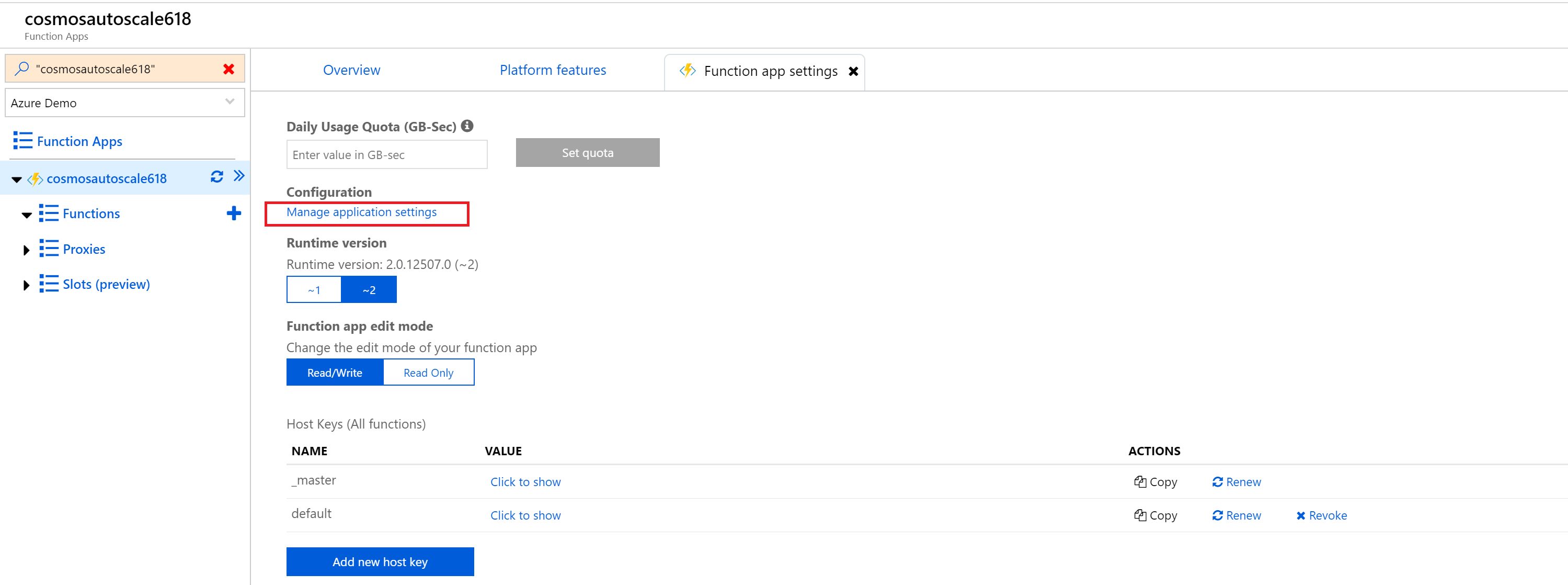Open Manage application settings link

[x=362, y=212]
